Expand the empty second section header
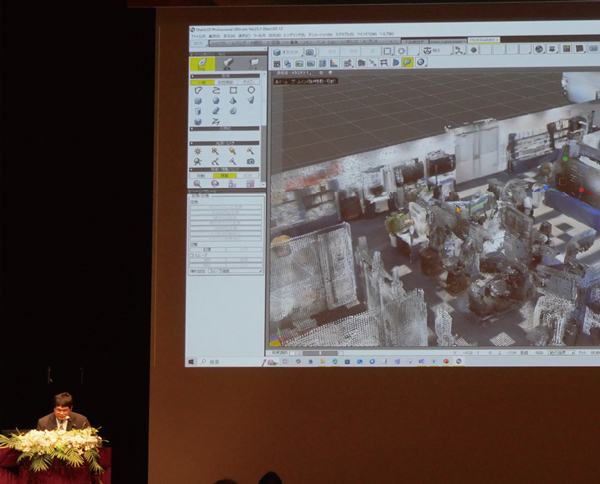This screenshot has width=600, height=484. (225, 129)
